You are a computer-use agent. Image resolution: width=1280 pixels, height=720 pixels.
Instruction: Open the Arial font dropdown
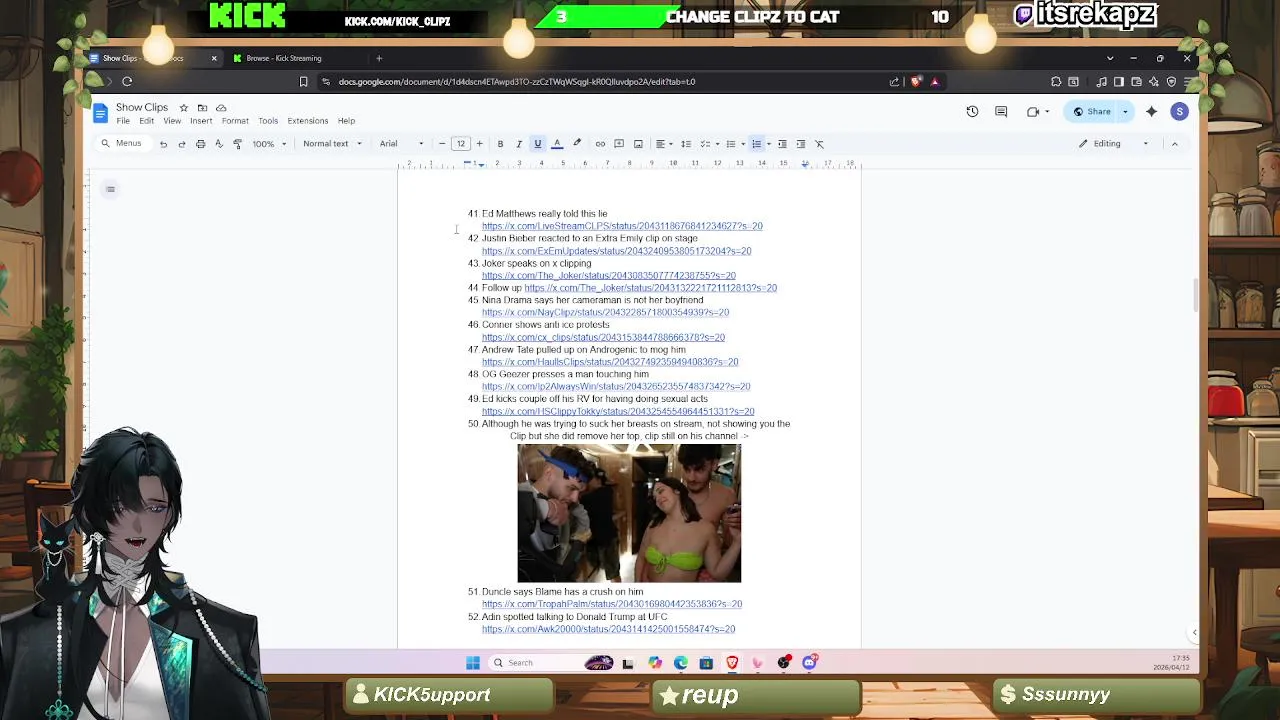click(x=401, y=144)
